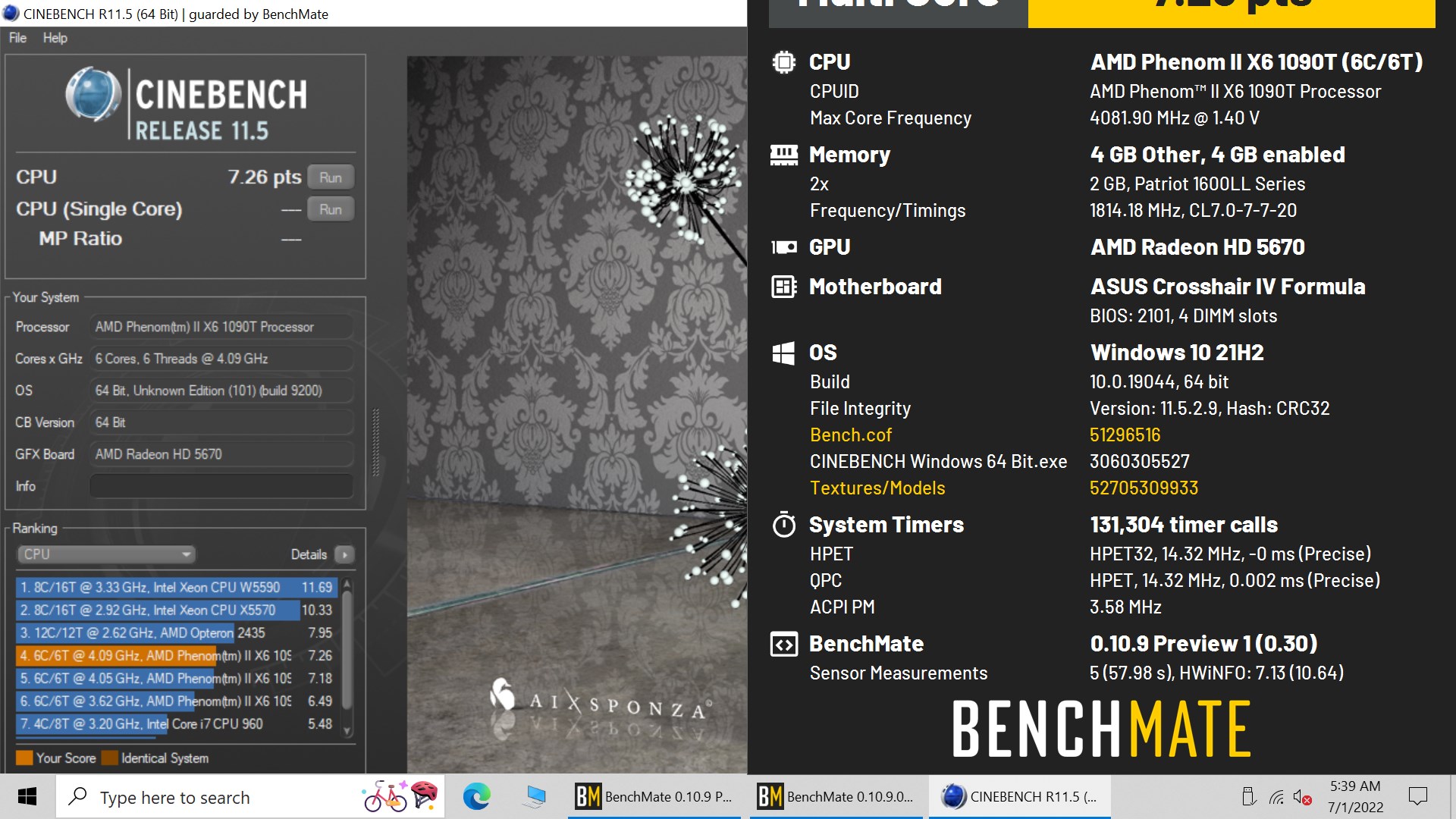Open the notification center icon

[x=1417, y=797]
